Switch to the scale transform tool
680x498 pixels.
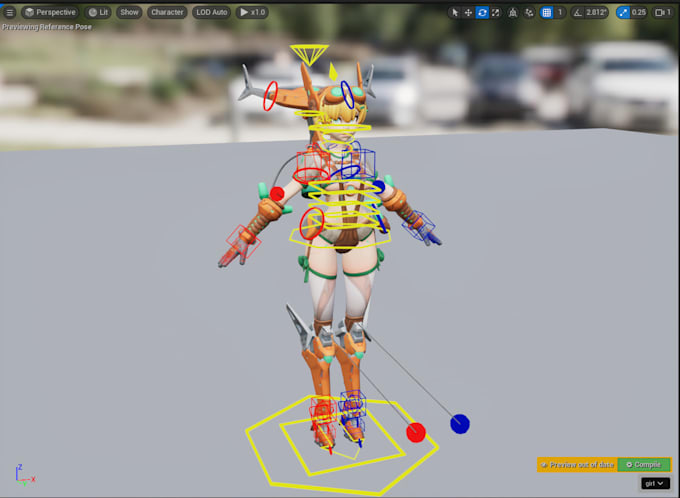[x=495, y=13]
